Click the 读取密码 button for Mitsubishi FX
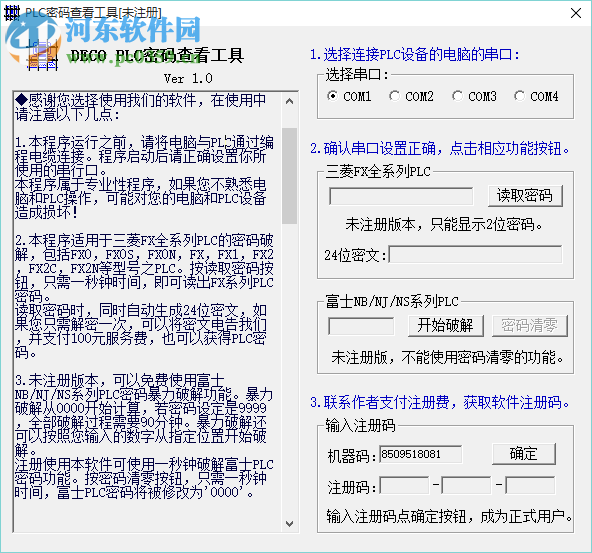The image size is (592, 553). (525, 196)
